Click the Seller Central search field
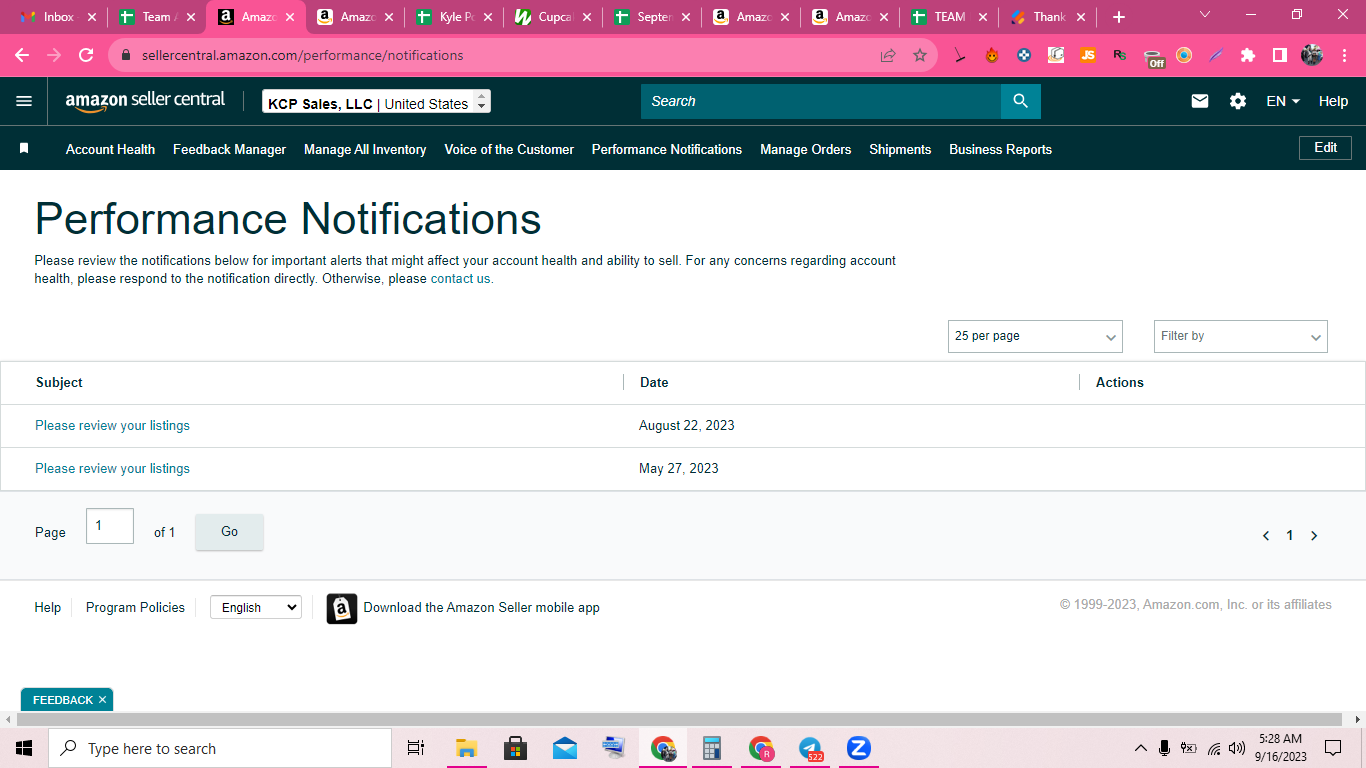Image resolution: width=1366 pixels, height=768 pixels. click(x=821, y=101)
